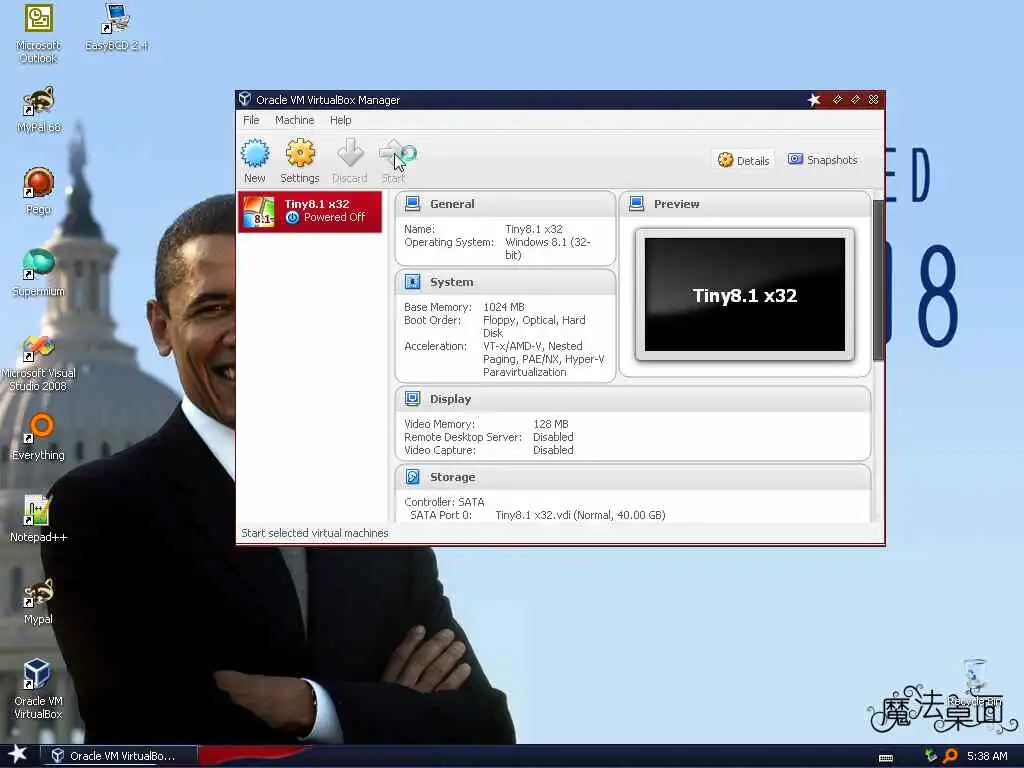Click "Floppy, Optical, Hard Disk" boot order value
This screenshot has height=768, width=1024.
click(x=534, y=326)
